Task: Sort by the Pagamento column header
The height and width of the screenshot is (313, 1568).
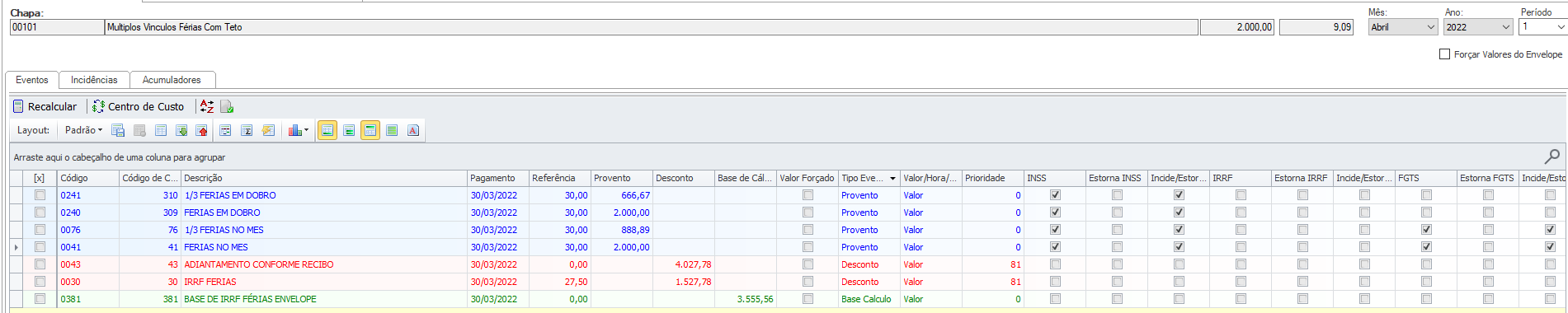Action: [498, 178]
